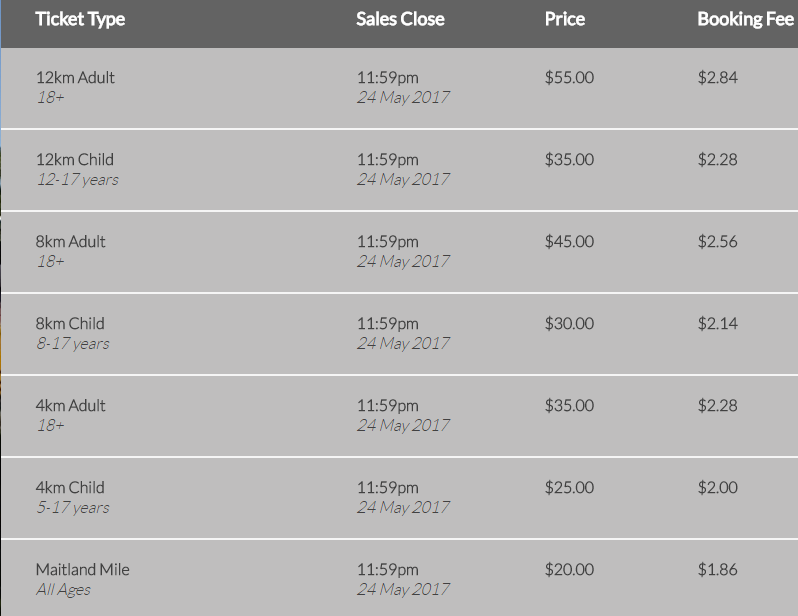Click the $45.00 price value

click(x=569, y=242)
